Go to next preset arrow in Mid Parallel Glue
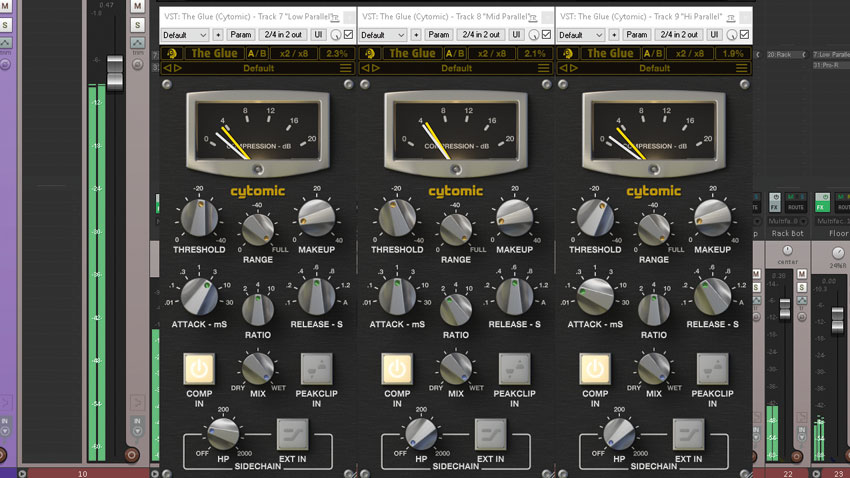The width and height of the screenshot is (850, 478). (x=375, y=68)
